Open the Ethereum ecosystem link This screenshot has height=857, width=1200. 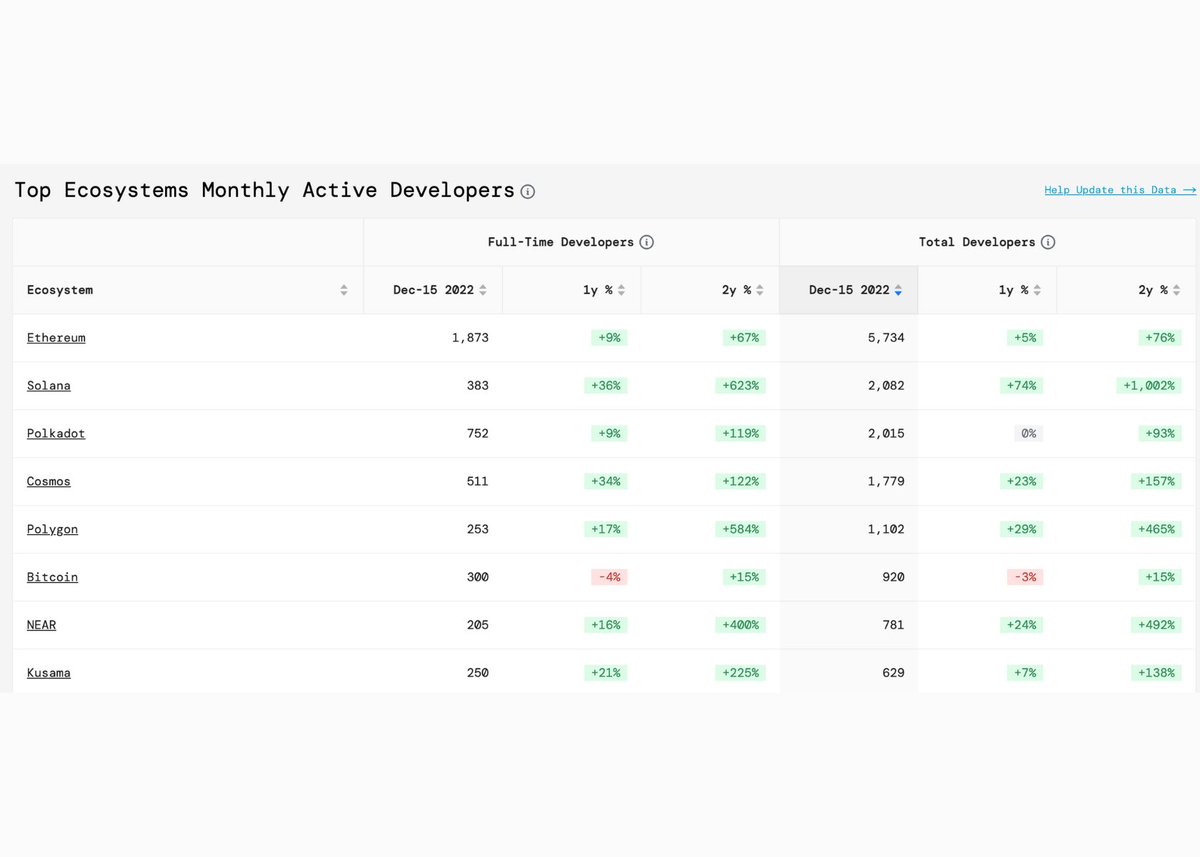coord(56,338)
